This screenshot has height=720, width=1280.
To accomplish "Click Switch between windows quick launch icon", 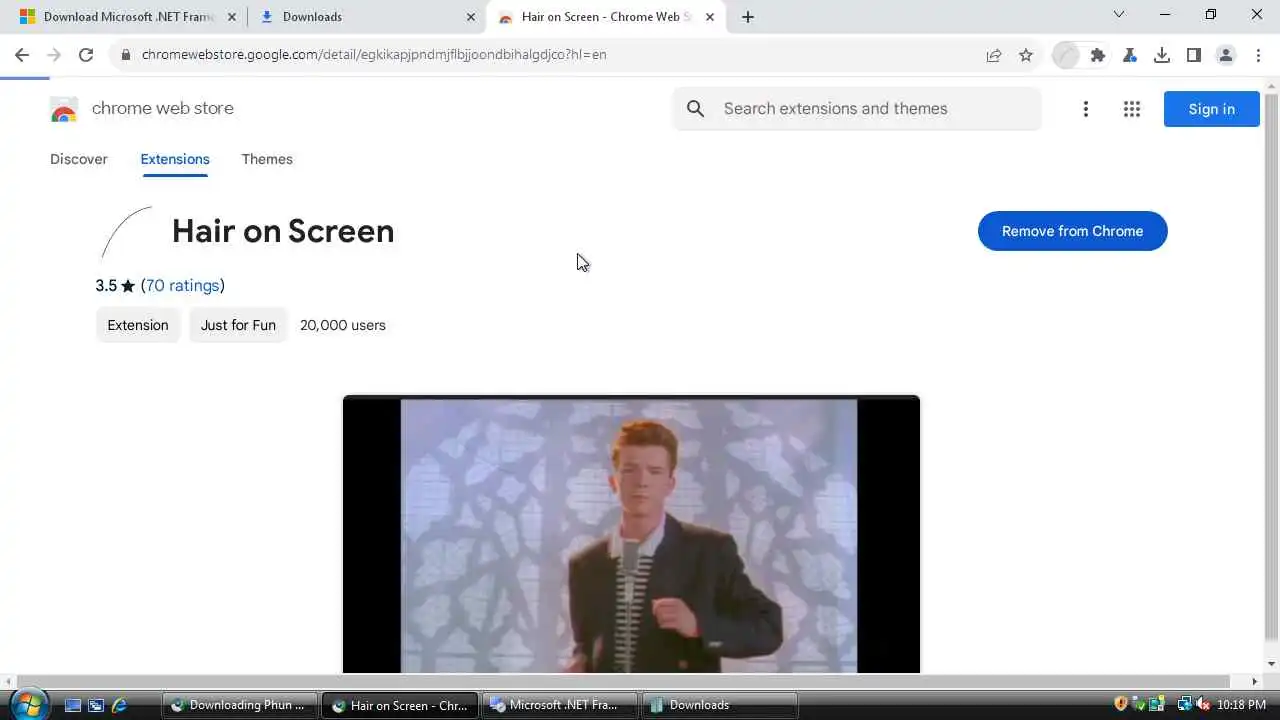I will click(x=96, y=705).
